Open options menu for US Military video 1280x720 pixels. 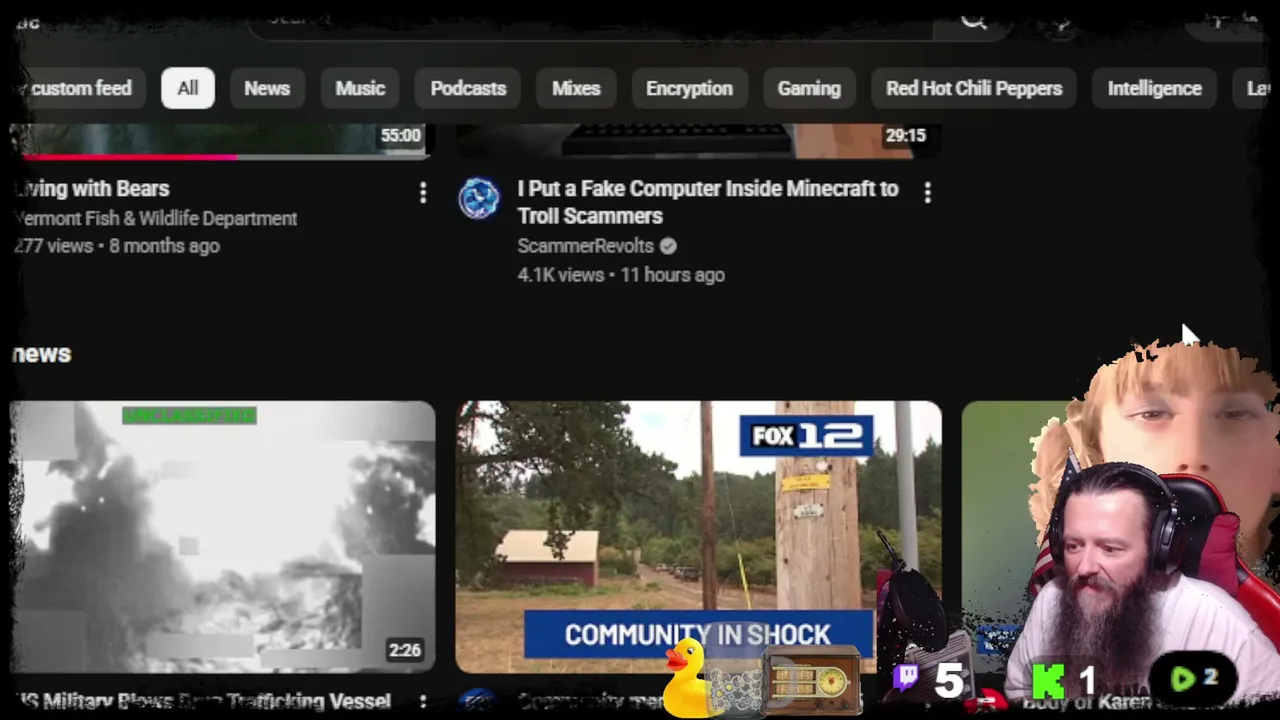423,703
